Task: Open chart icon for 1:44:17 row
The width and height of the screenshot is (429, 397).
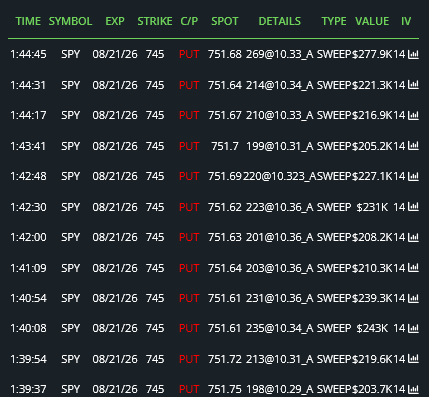Action: 413,115
